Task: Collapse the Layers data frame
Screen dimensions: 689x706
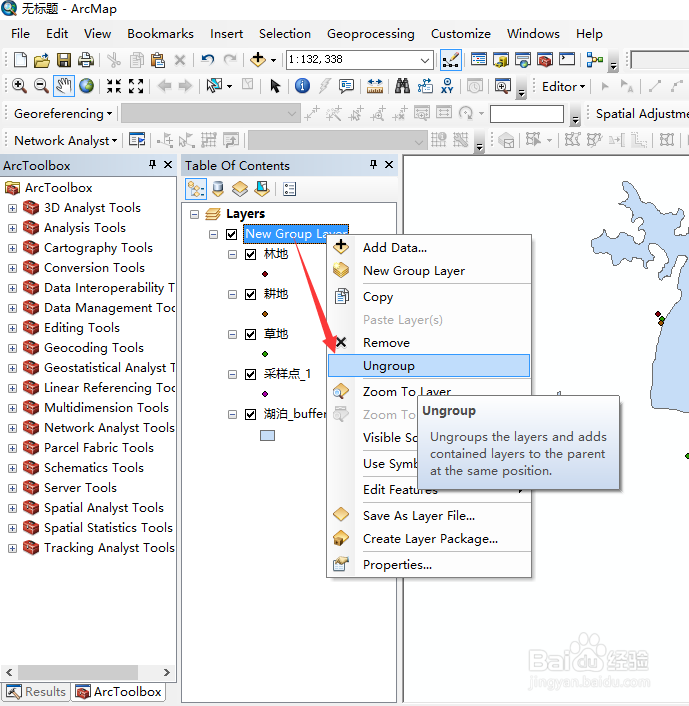Action: tap(194, 214)
